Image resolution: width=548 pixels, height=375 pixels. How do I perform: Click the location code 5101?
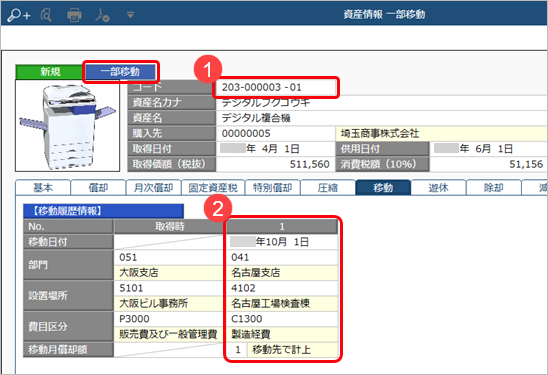tap(170, 288)
